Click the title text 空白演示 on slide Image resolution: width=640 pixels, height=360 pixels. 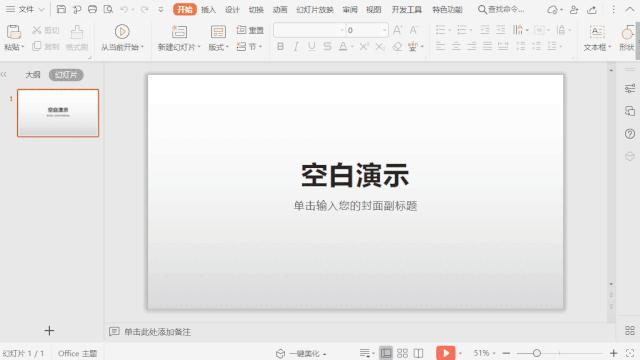coord(355,176)
